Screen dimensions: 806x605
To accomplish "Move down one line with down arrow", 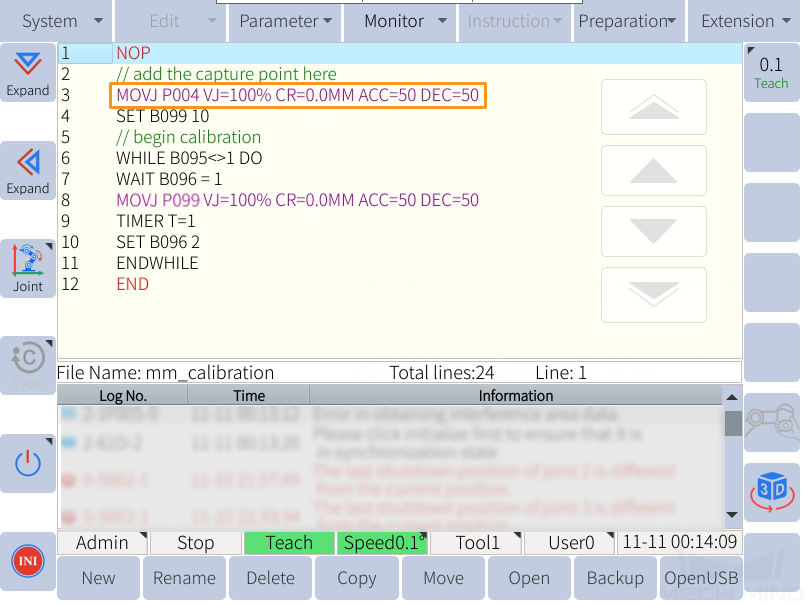I will (x=654, y=231).
